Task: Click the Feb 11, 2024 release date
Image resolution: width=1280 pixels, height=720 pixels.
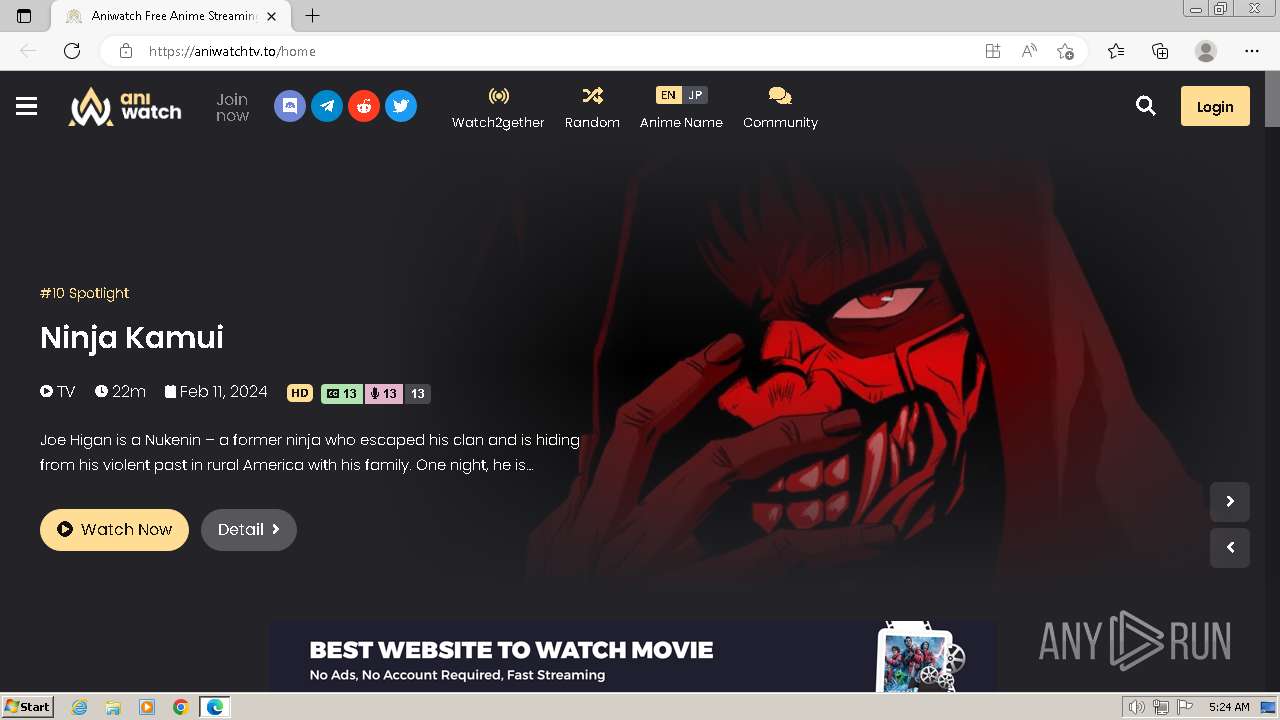Action: click(x=216, y=392)
